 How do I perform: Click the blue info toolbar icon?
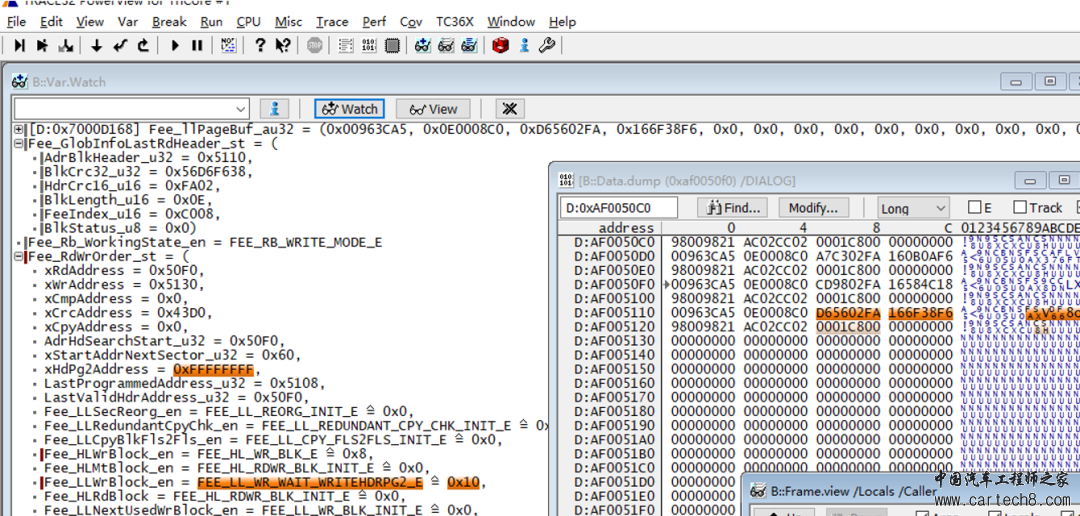[x=524, y=45]
